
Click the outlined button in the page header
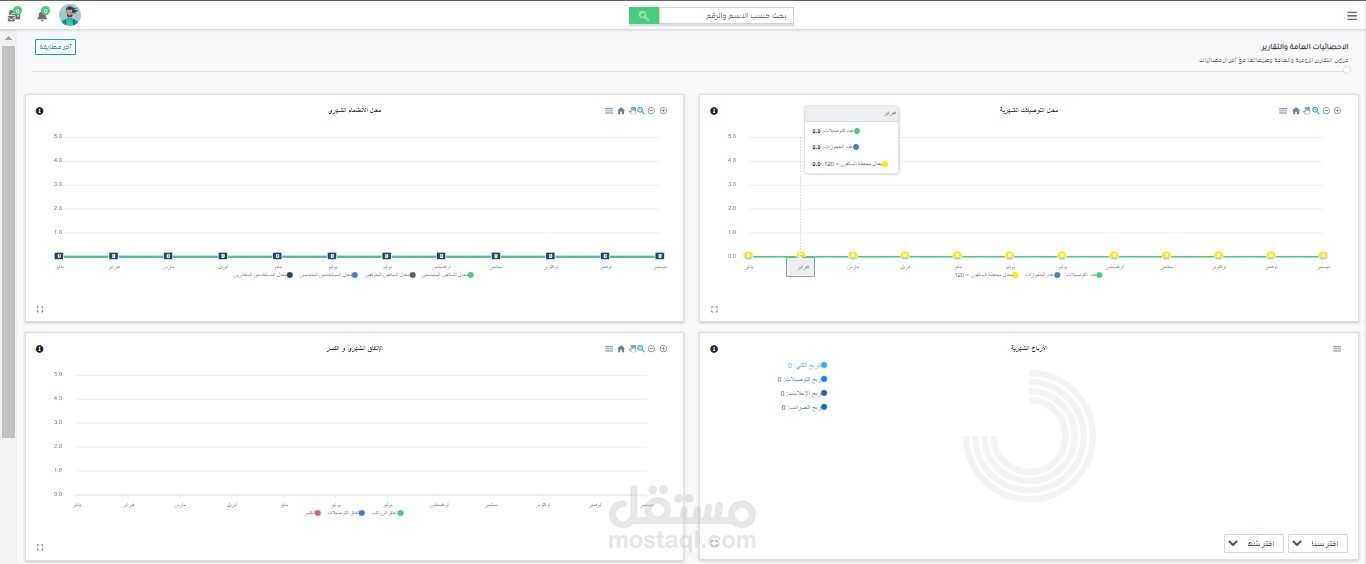coord(55,47)
